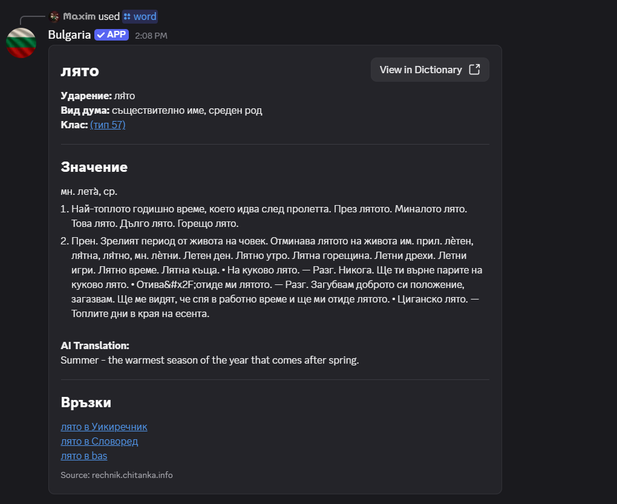Open the тип 57 class link
The image size is (617, 504).
click(107, 125)
